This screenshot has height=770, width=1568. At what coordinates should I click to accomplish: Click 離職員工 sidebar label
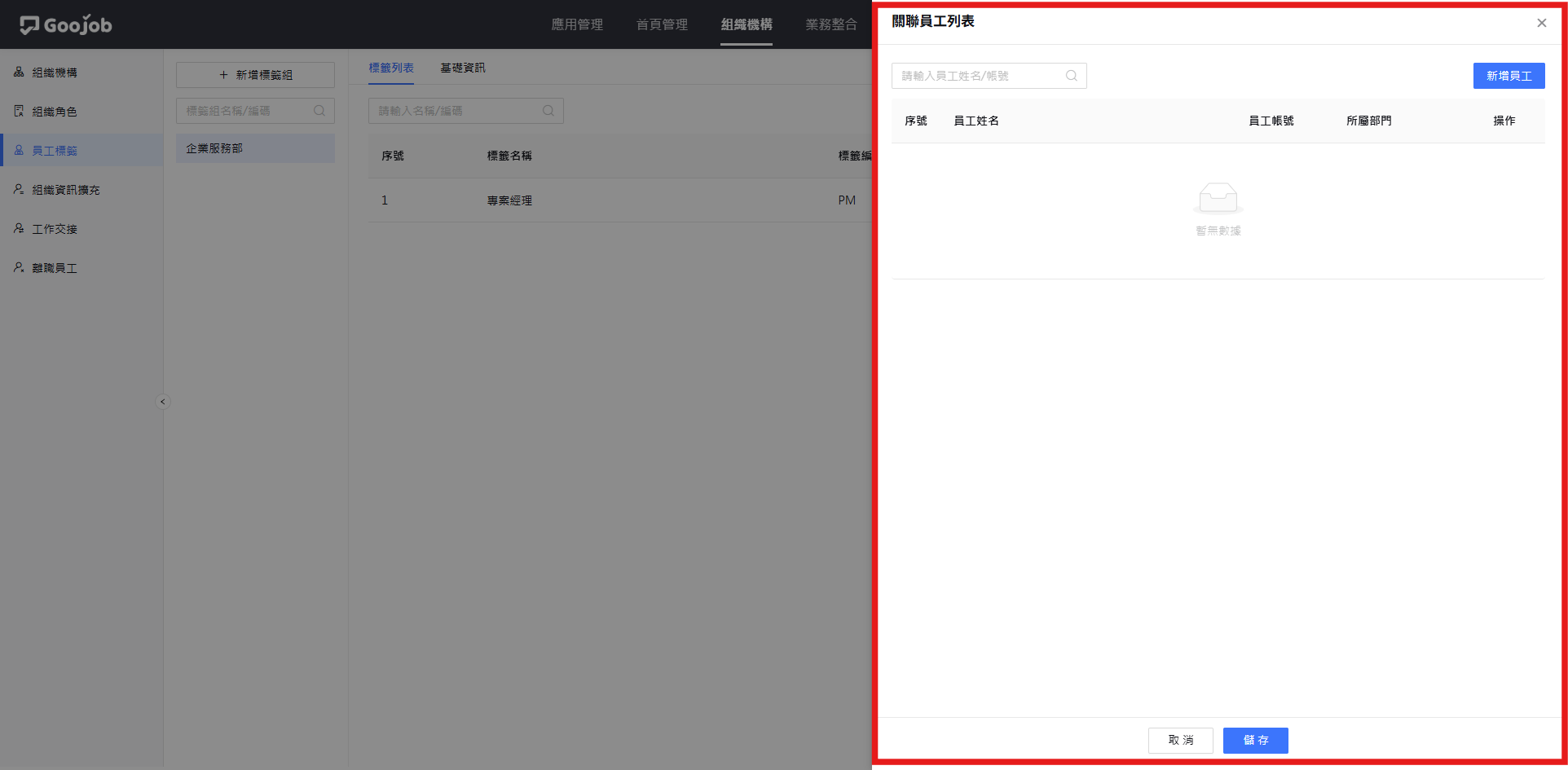pyautogui.click(x=55, y=268)
